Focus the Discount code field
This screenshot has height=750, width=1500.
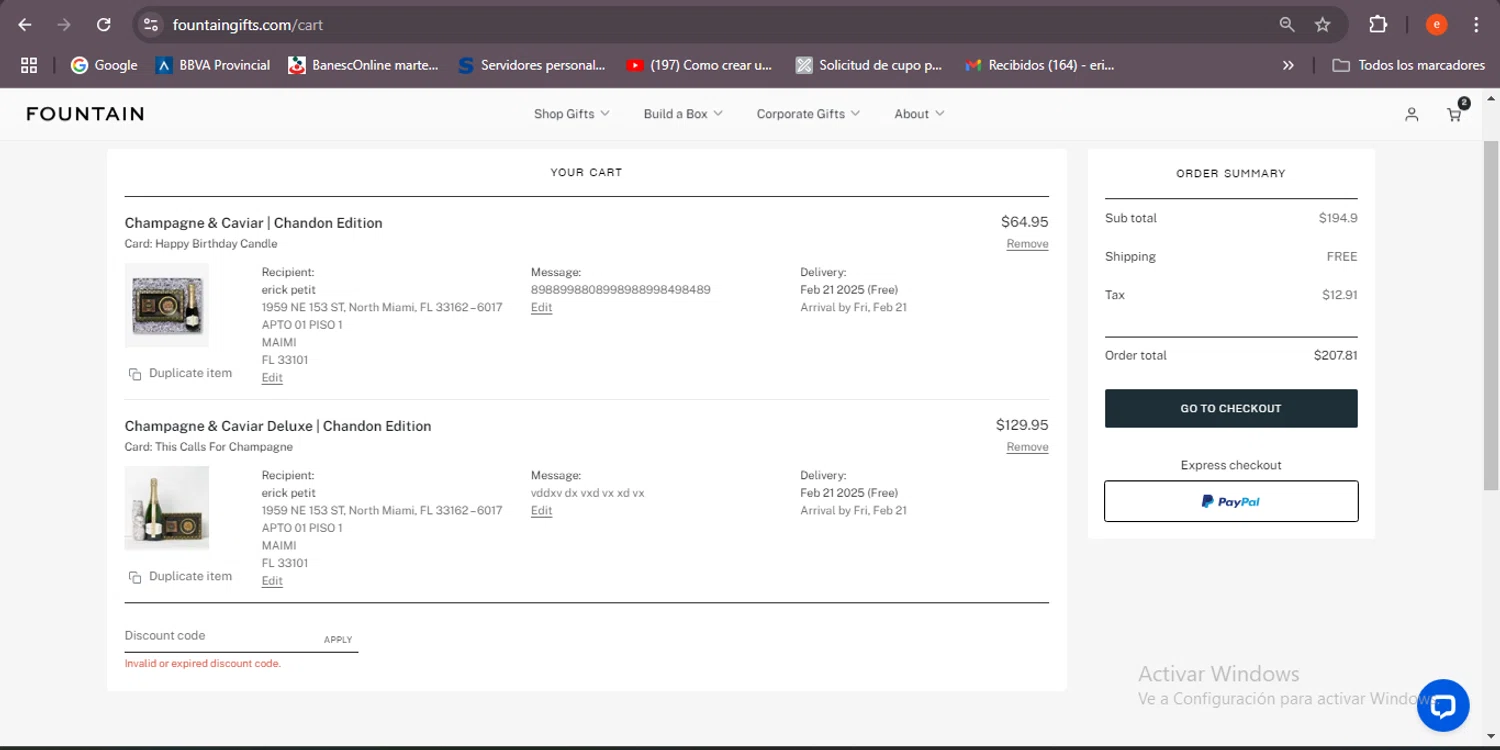pyautogui.click(x=218, y=636)
